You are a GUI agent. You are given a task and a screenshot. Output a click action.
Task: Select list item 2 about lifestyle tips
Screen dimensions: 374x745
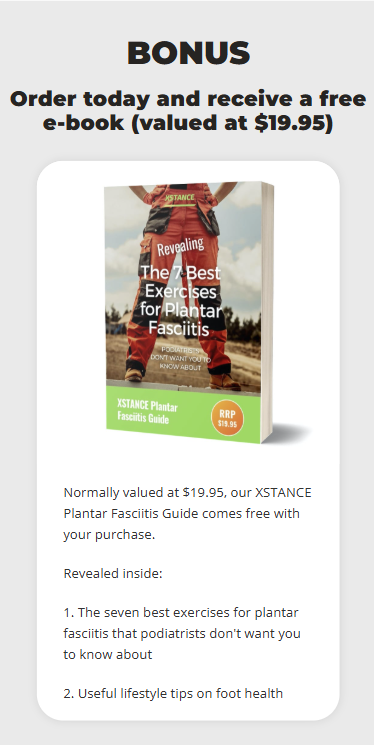point(173,694)
